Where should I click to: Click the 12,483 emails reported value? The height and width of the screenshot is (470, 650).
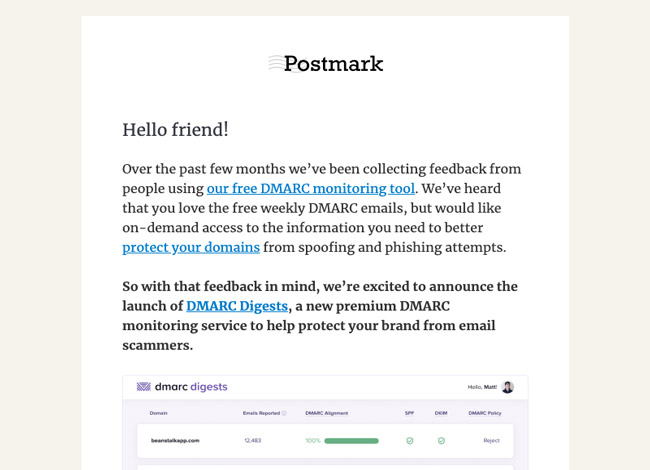[x=253, y=441]
